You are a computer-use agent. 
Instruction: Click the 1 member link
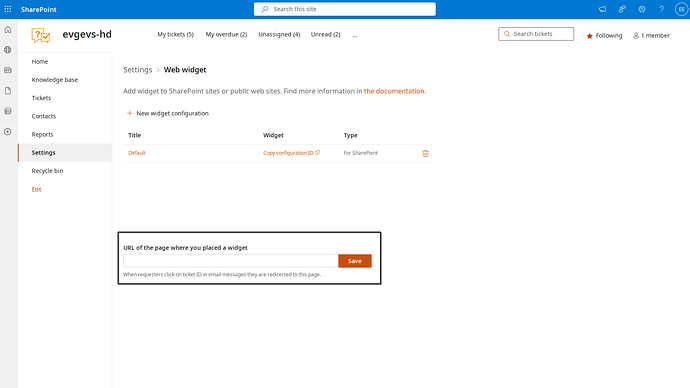click(651, 36)
